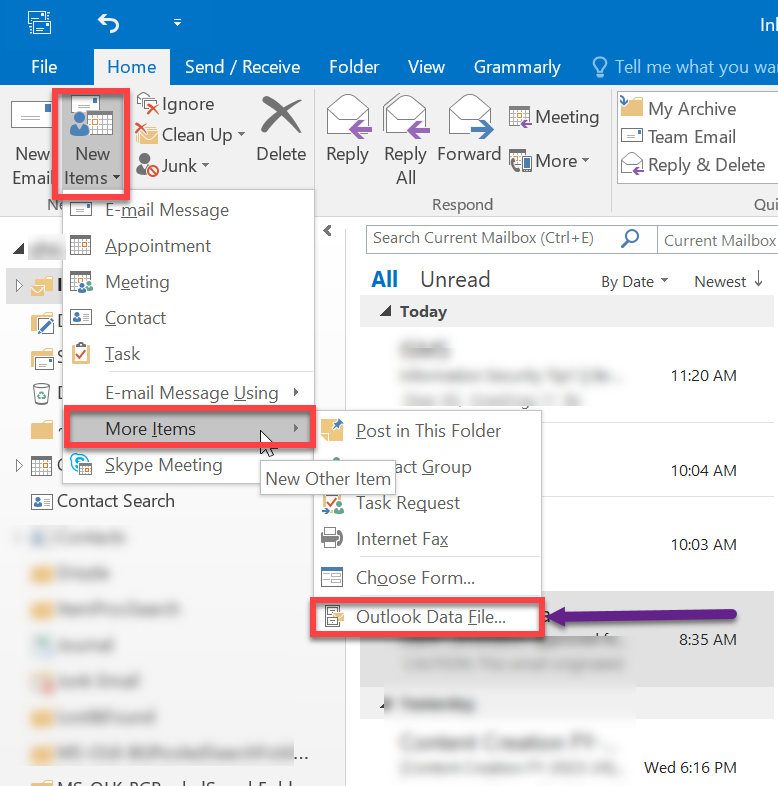778x786 pixels.
Task: Open Contact Search folder
Action: tap(103, 501)
